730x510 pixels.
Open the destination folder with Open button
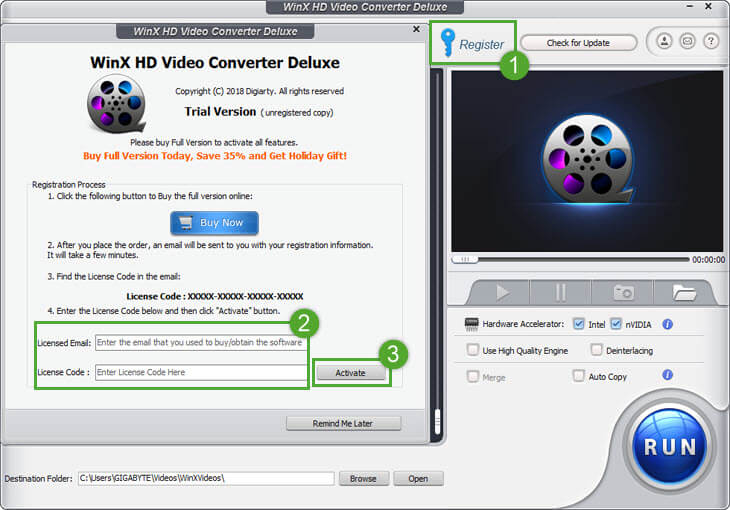[x=418, y=478]
